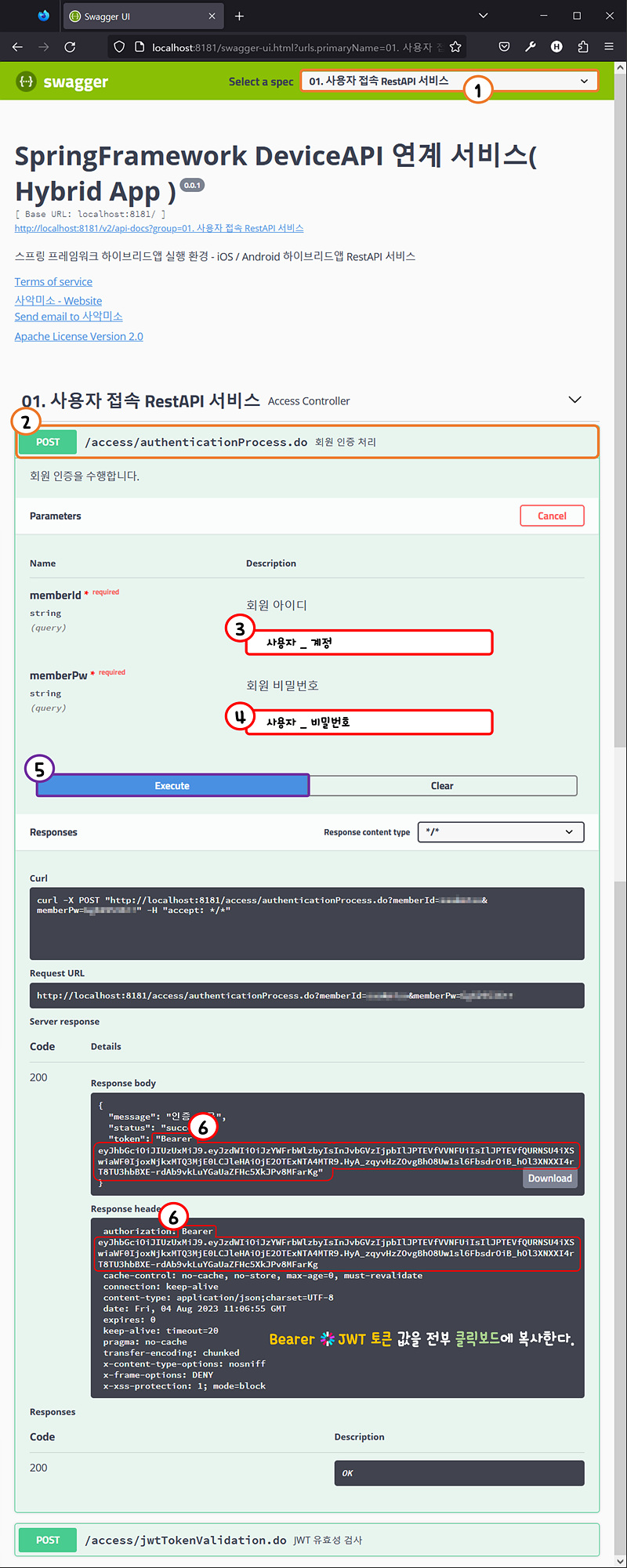The width and height of the screenshot is (627, 1568).
Task: Click the Execute button
Action: point(172,786)
